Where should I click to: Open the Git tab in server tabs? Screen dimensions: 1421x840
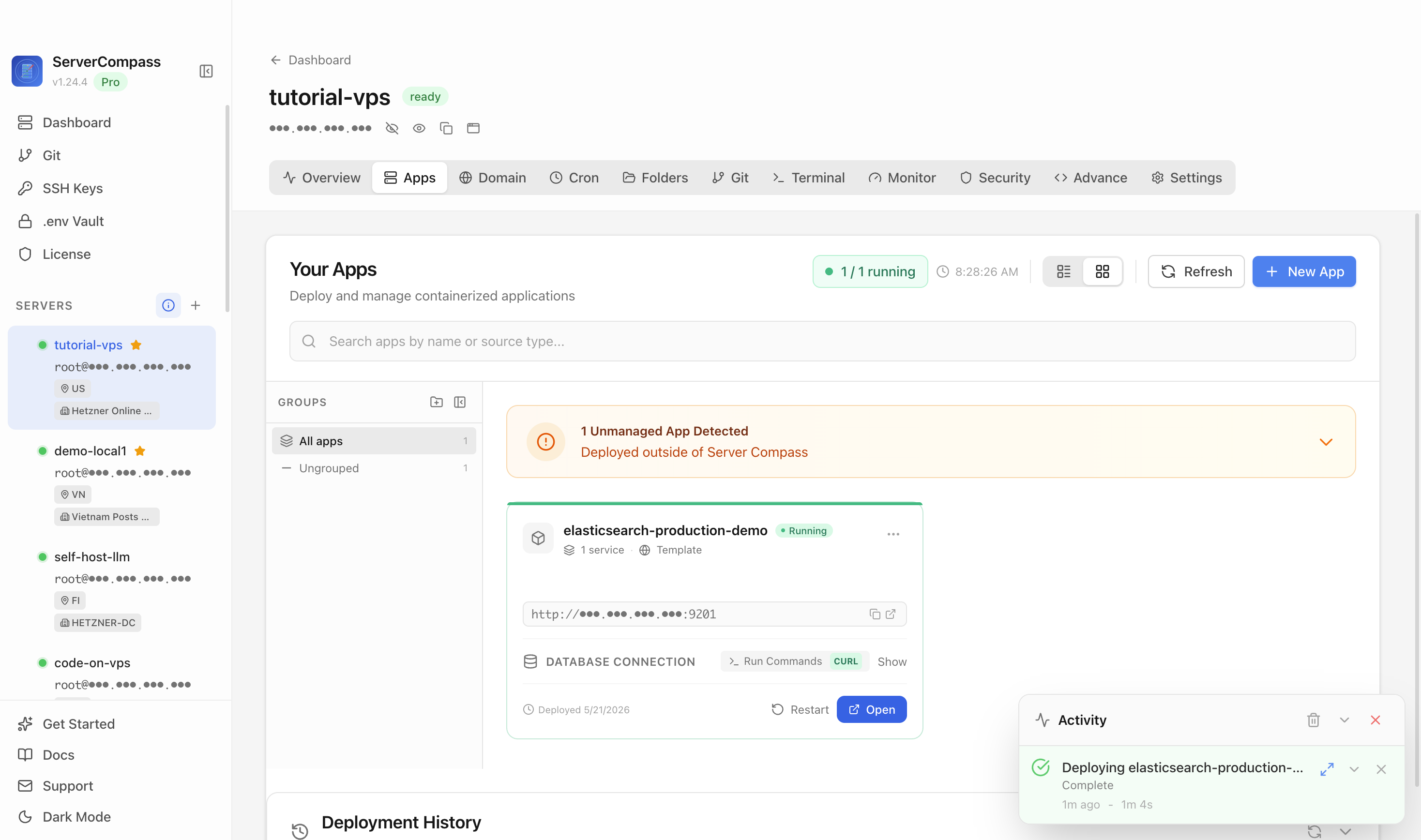pyautogui.click(x=730, y=178)
